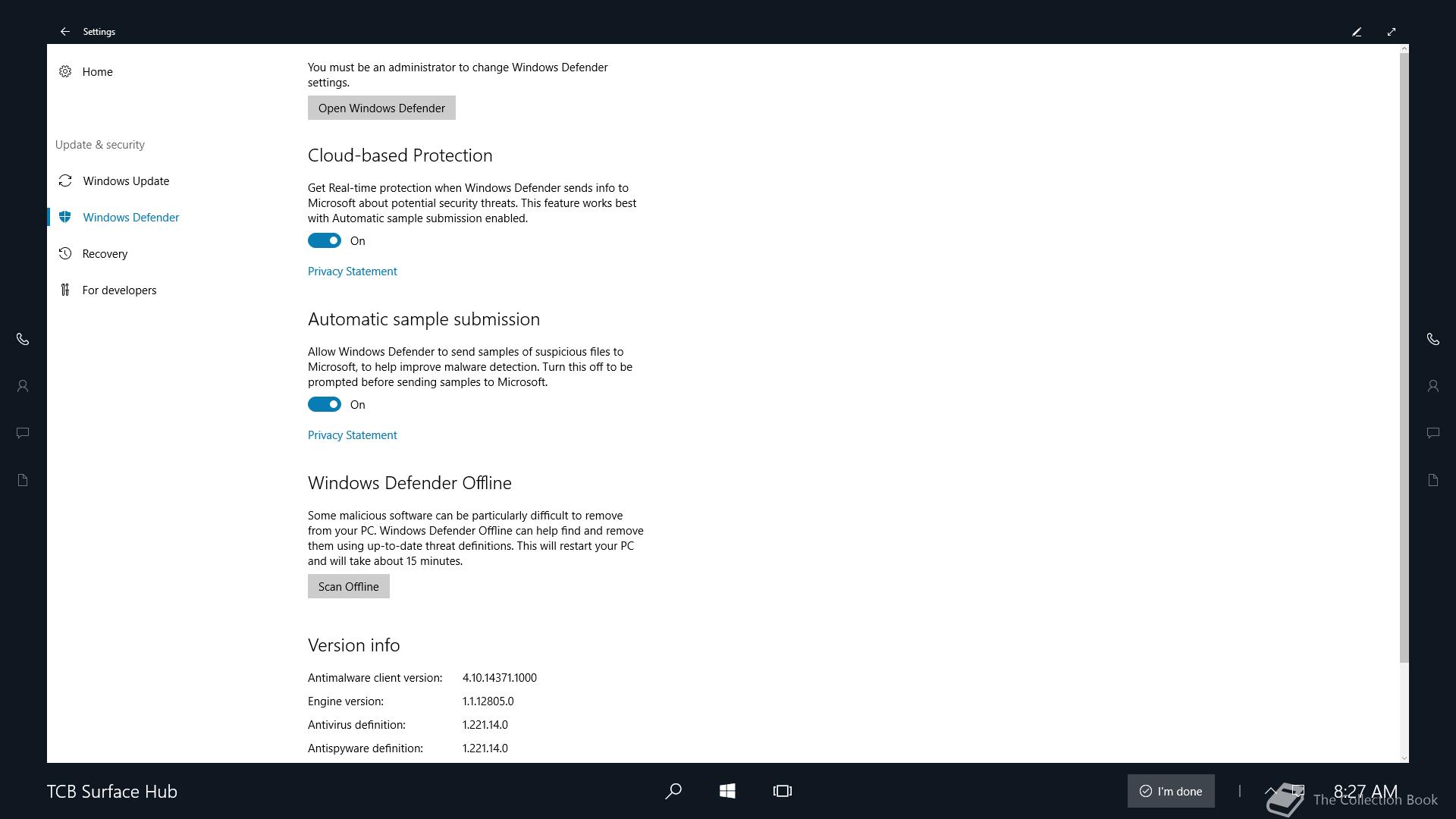Open the chat icon on left edge
This screenshot has height=819, width=1456.
coord(23,433)
